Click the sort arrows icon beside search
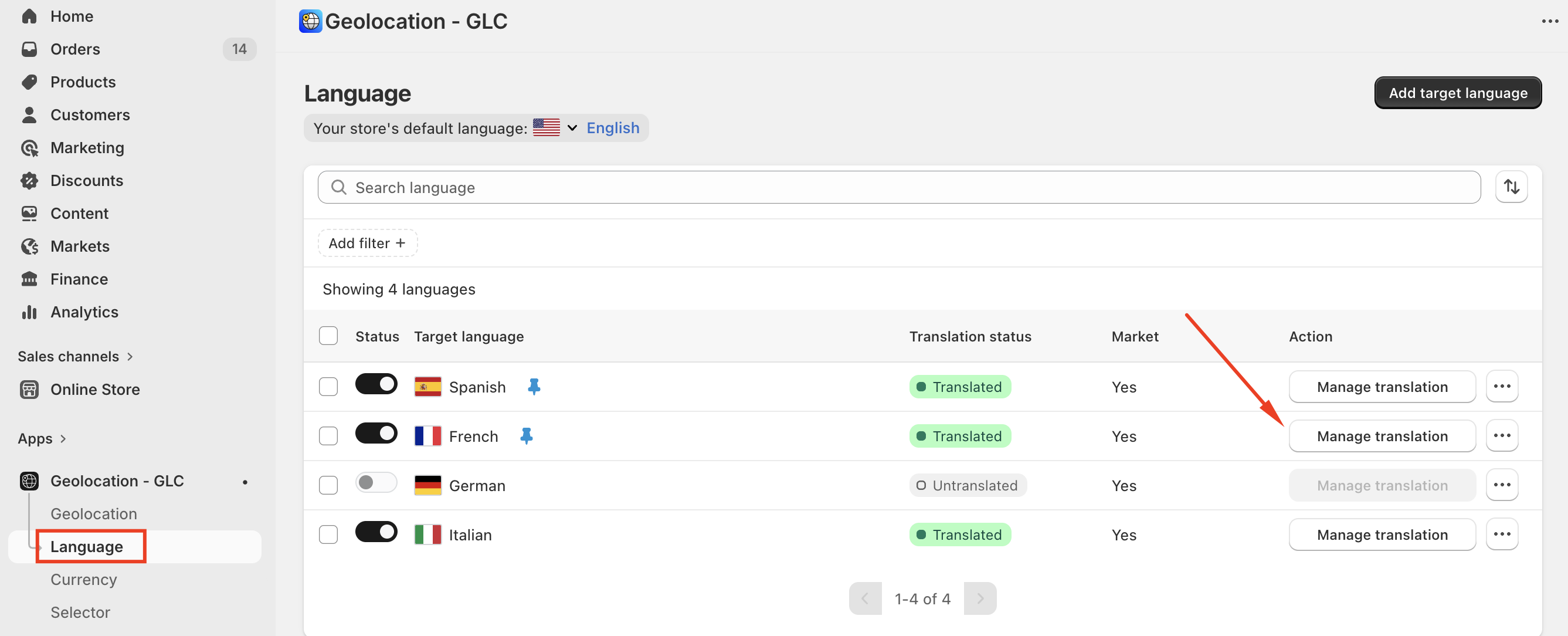Screen dimensions: 1568x636 pos(1511,187)
